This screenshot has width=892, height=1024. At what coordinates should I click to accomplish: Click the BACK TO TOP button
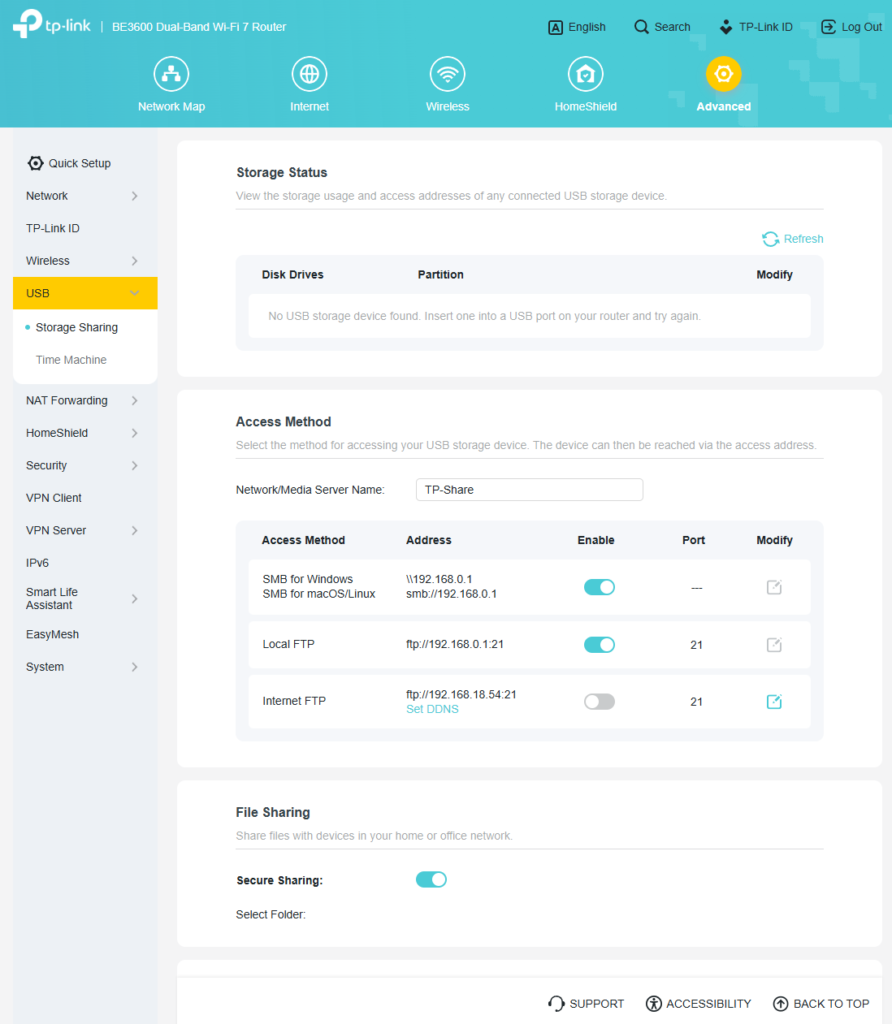click(821, 1003)
